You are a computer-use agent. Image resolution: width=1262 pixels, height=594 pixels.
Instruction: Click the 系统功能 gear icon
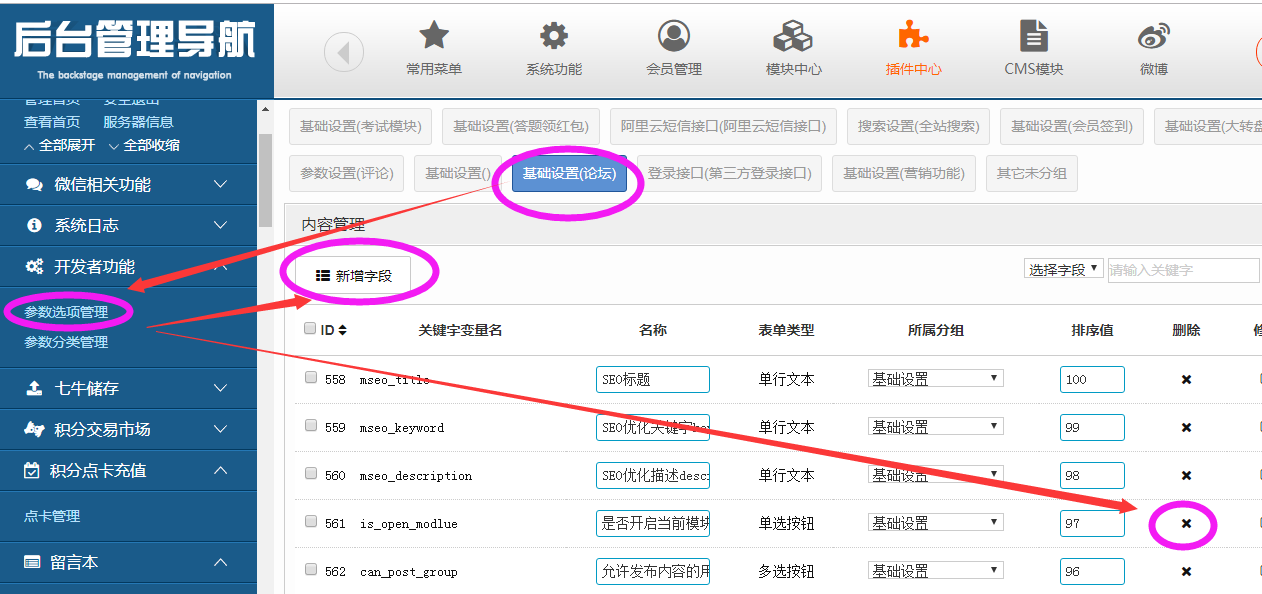pyautogui.click(x=553, y=36)
